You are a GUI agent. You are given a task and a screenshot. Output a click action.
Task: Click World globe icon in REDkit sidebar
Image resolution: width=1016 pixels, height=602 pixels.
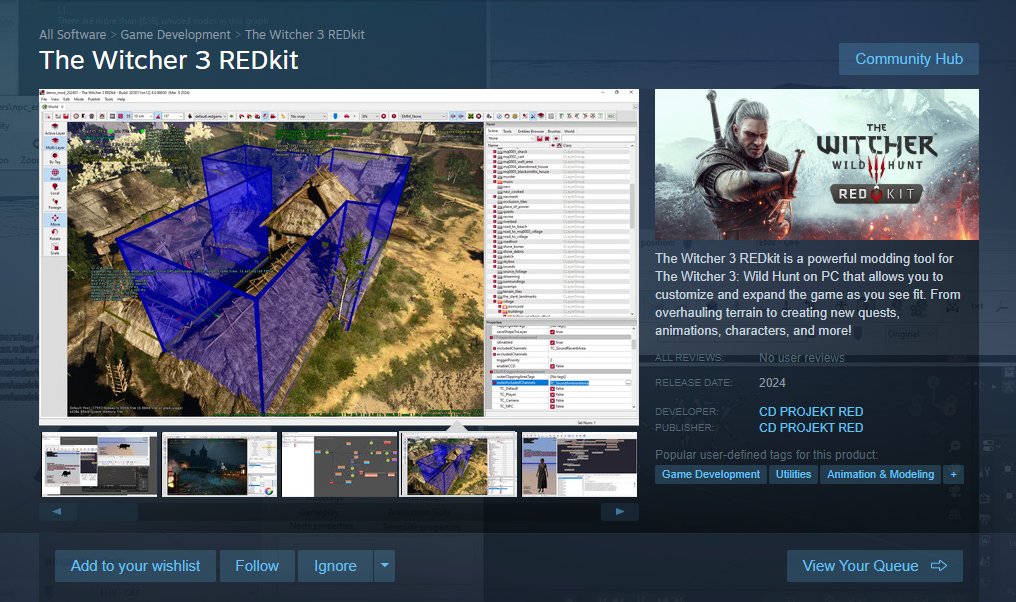click(x=55, y=174)
